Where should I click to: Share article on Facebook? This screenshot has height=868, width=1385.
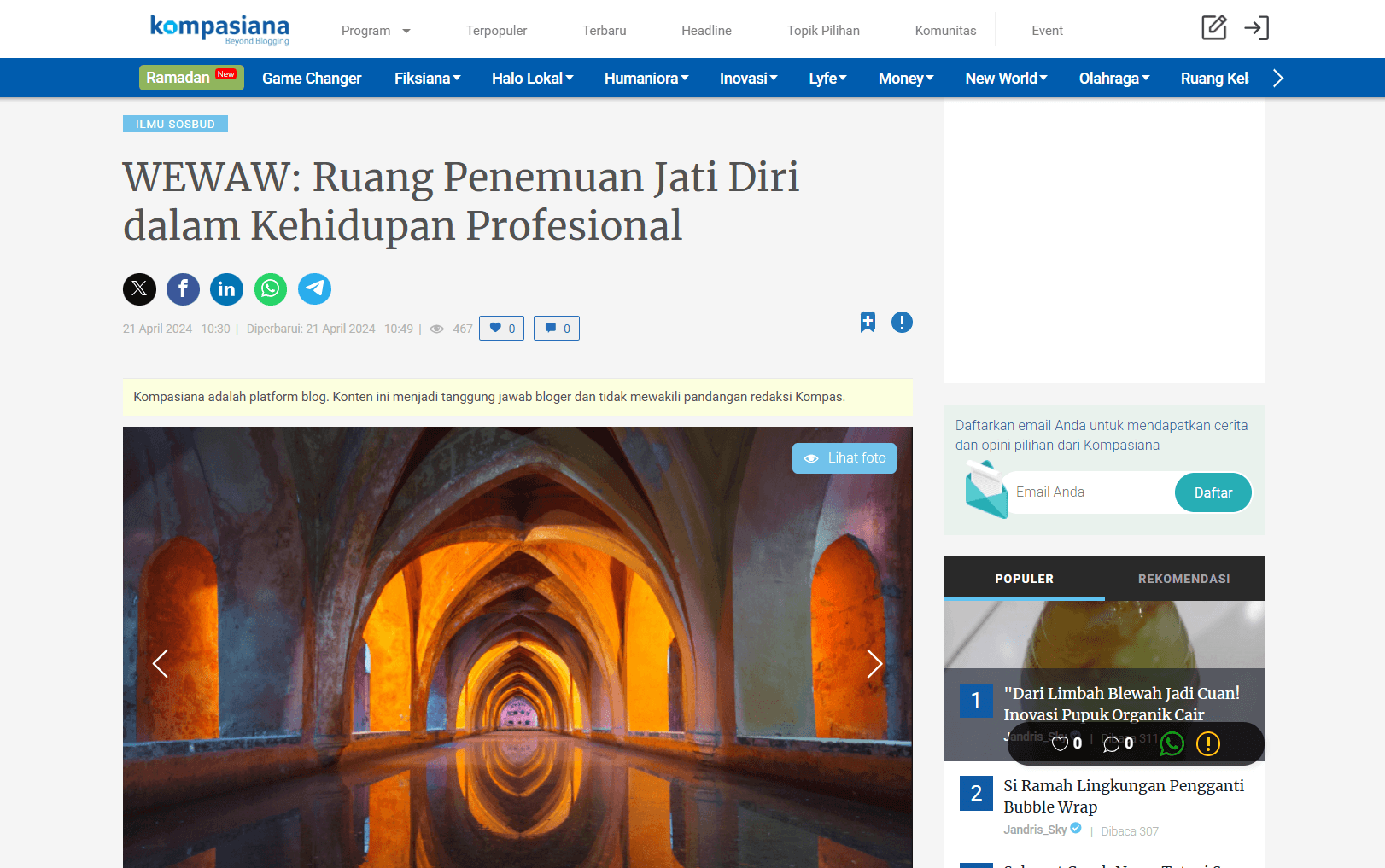(183, 289)
